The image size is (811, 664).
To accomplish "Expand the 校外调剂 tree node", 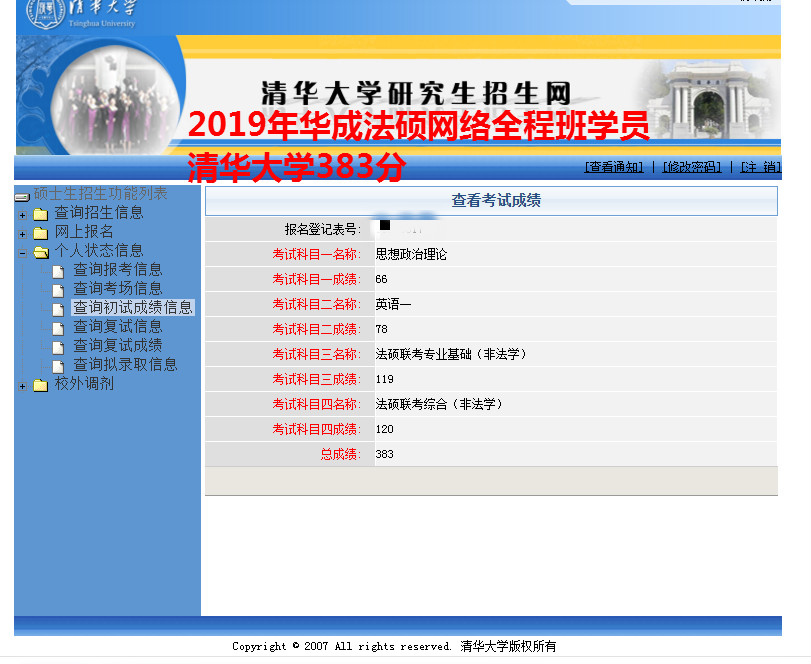I will tap(22, 386).
